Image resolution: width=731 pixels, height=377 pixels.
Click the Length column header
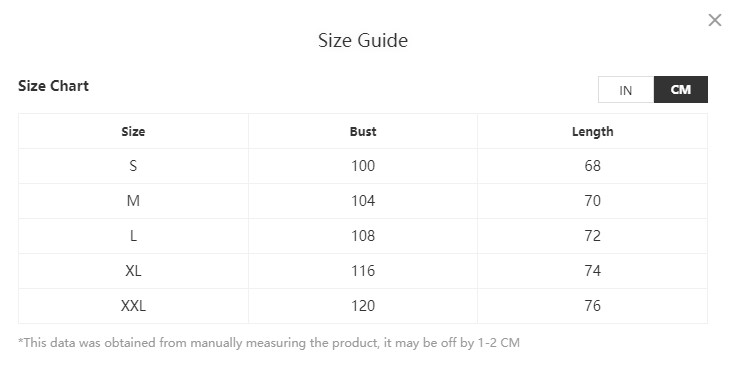(593, 132)
